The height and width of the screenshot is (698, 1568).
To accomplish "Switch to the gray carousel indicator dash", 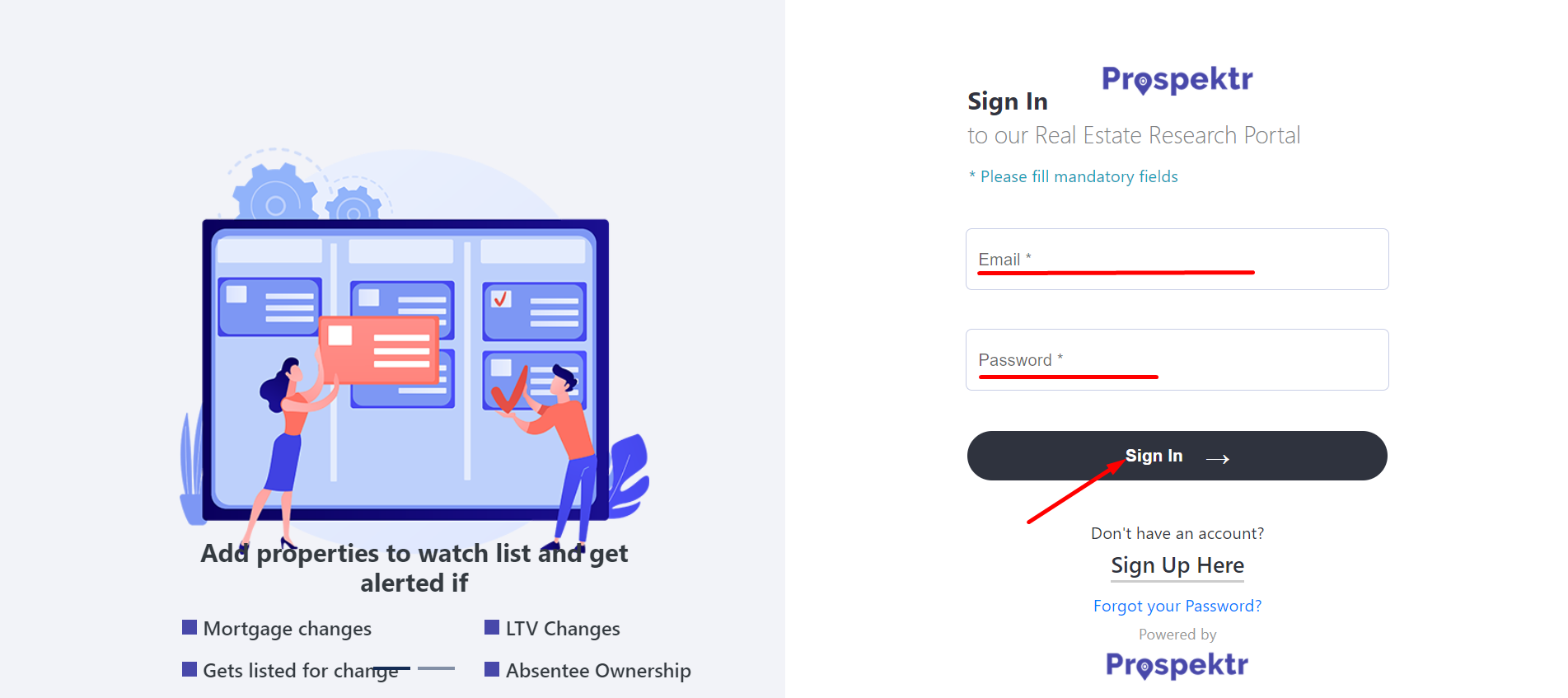I will click(x=436, y=668).
